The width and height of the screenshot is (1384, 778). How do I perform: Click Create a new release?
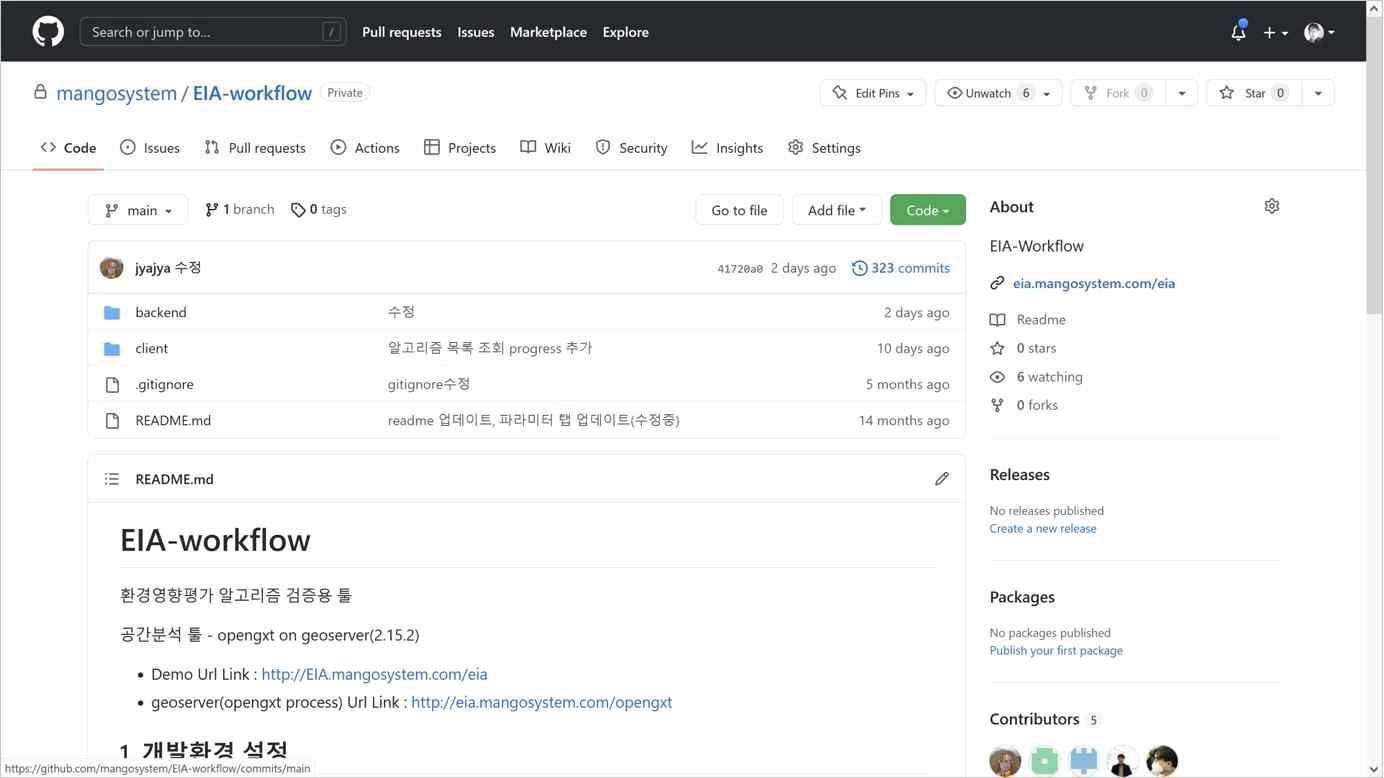[1042, 528]
